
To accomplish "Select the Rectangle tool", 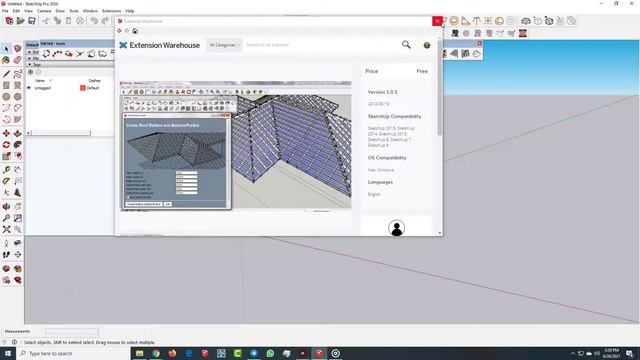I will (x=6, y=85).
